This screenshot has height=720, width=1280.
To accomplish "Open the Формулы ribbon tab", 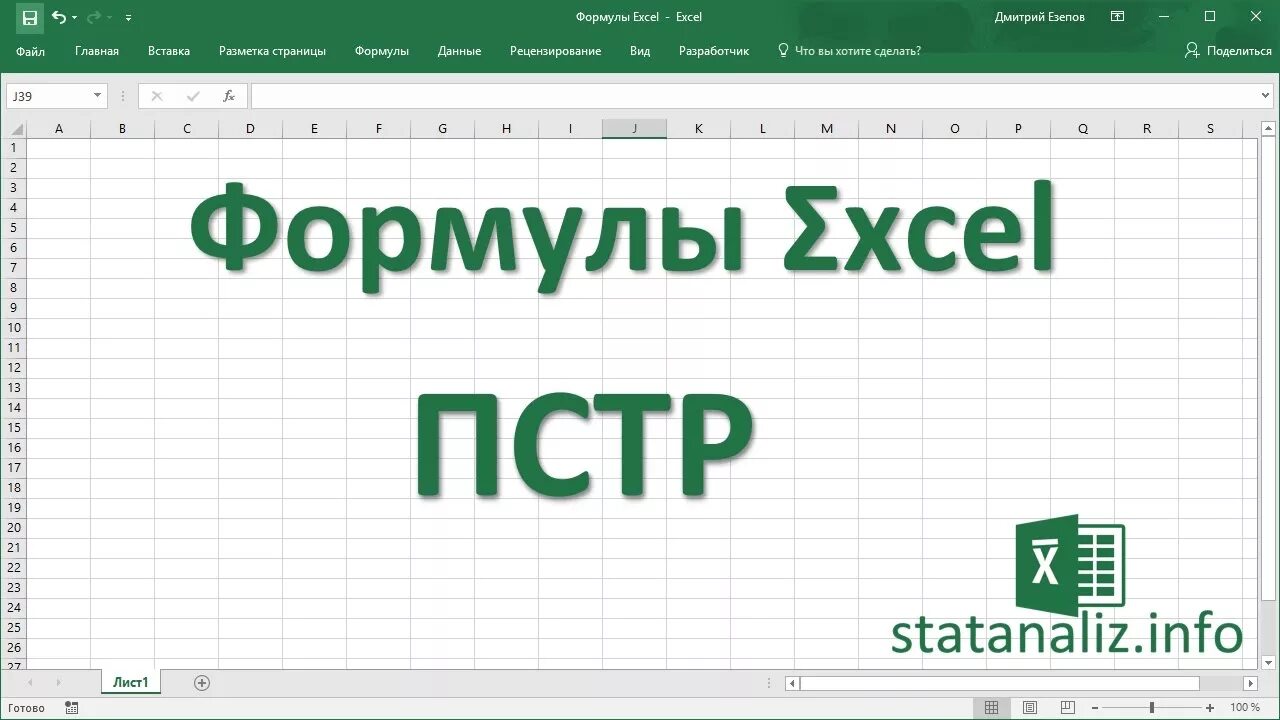I will coord(382,51).
